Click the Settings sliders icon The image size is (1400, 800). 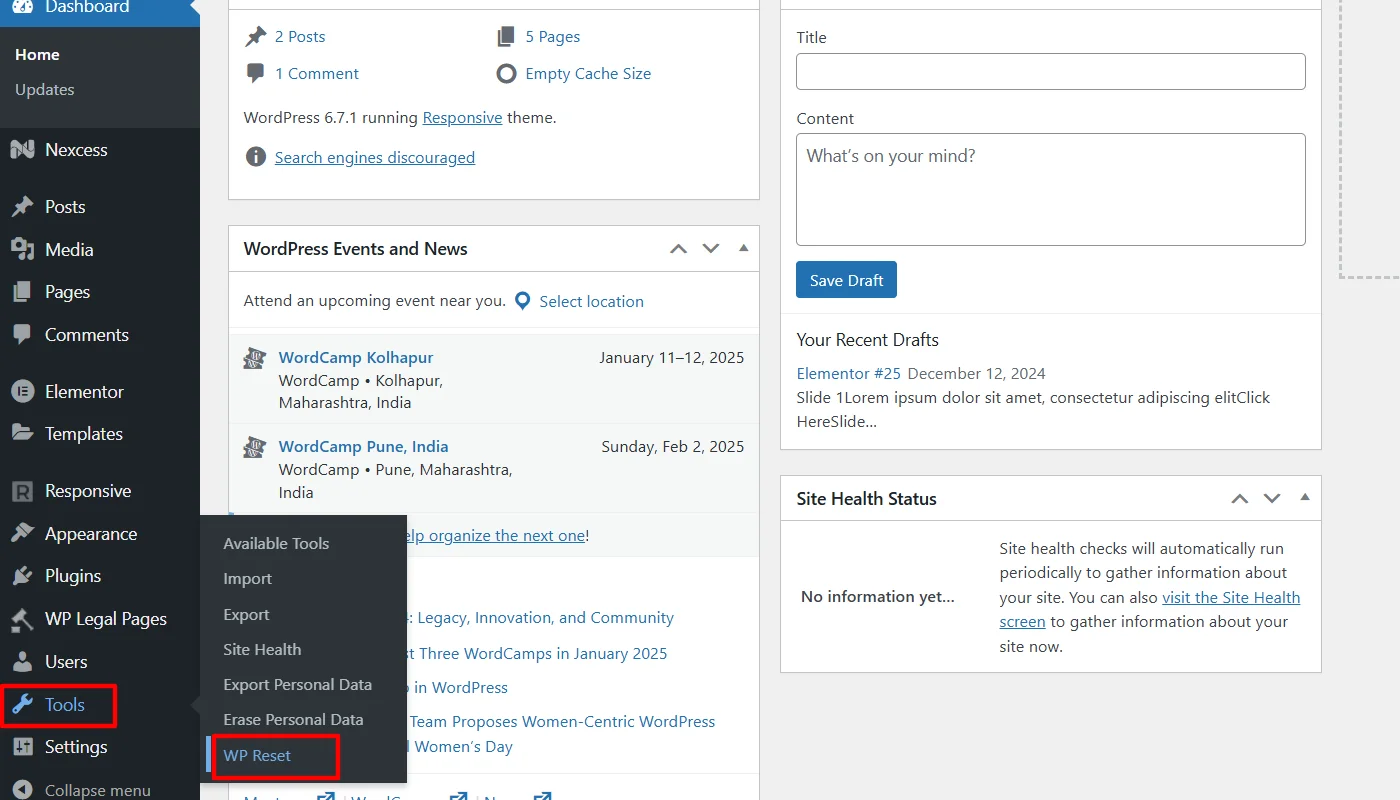[x=22, y=747]
